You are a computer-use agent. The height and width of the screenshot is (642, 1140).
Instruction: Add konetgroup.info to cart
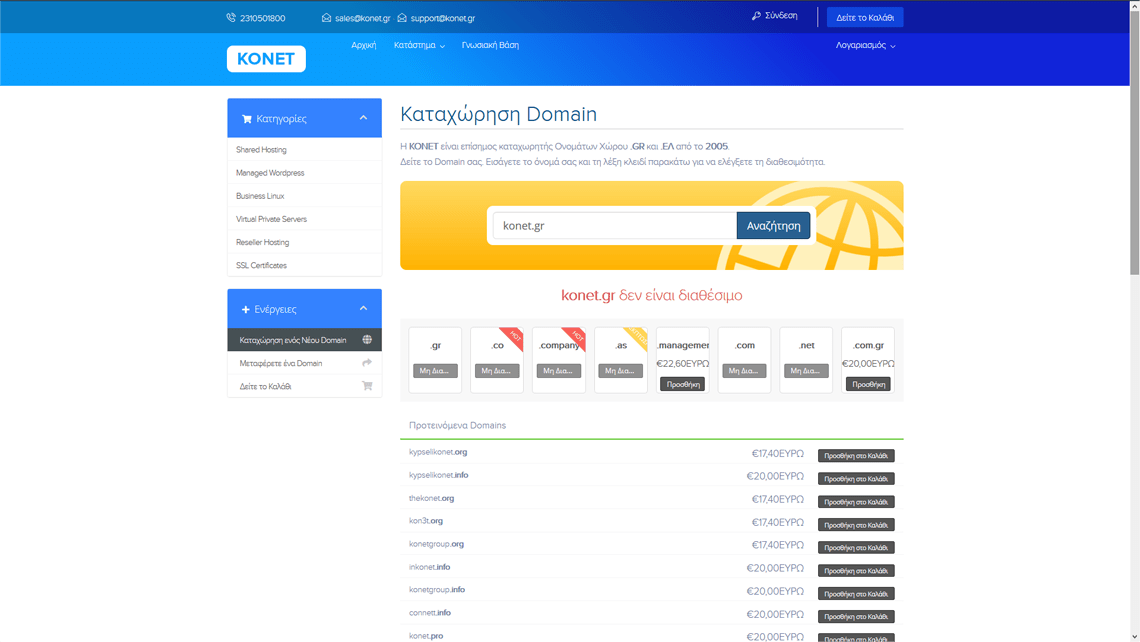[x=856, y=594]
